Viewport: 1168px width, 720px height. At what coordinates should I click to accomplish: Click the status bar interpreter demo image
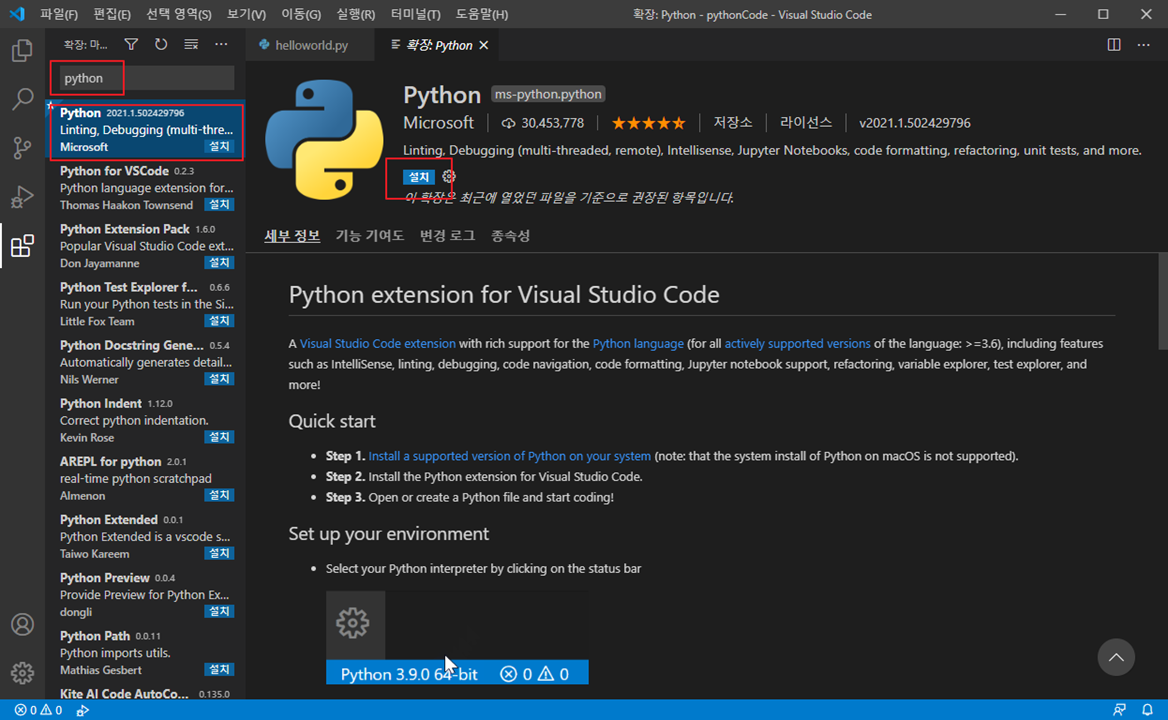[457, 637]
